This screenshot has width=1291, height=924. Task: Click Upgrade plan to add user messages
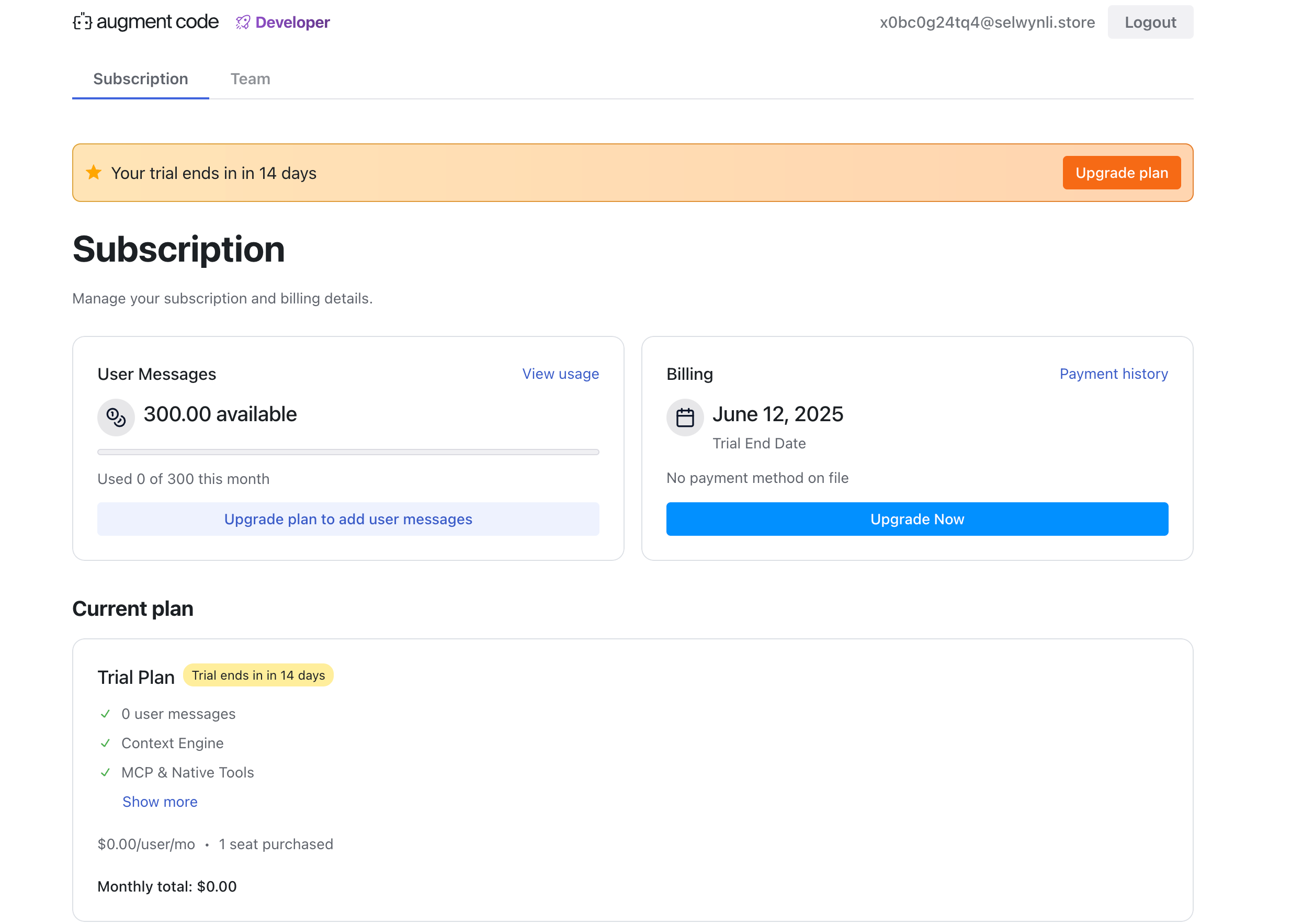tap(348, 519)
